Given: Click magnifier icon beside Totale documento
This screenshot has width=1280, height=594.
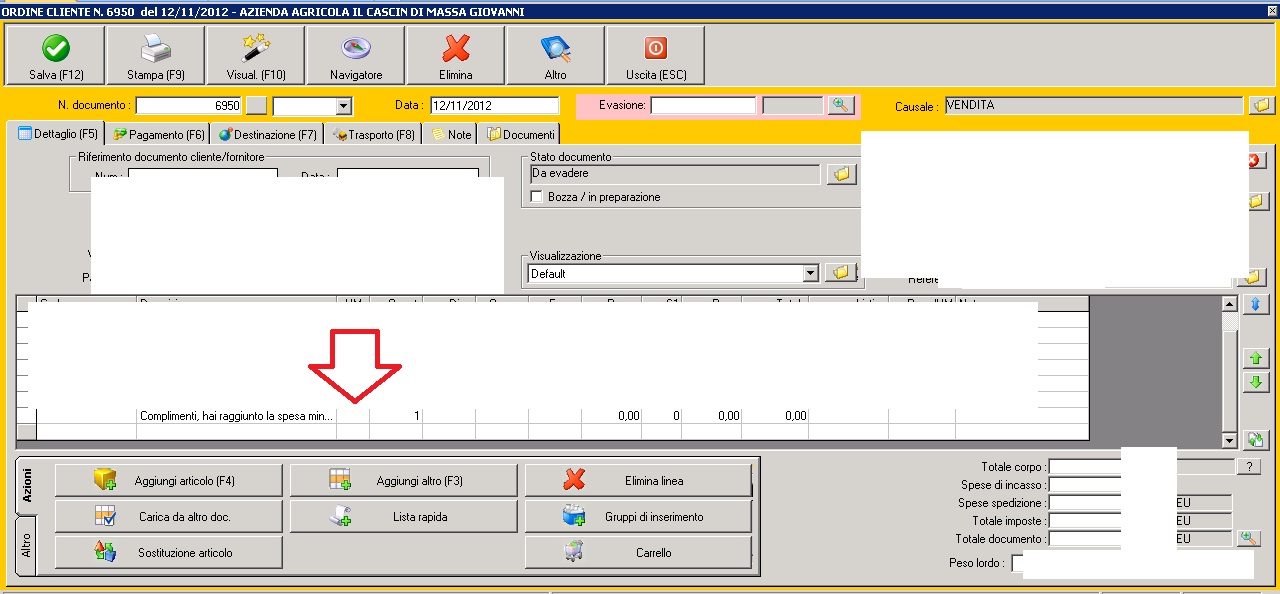Looking at the screenshot, I should coord(1247,539).
